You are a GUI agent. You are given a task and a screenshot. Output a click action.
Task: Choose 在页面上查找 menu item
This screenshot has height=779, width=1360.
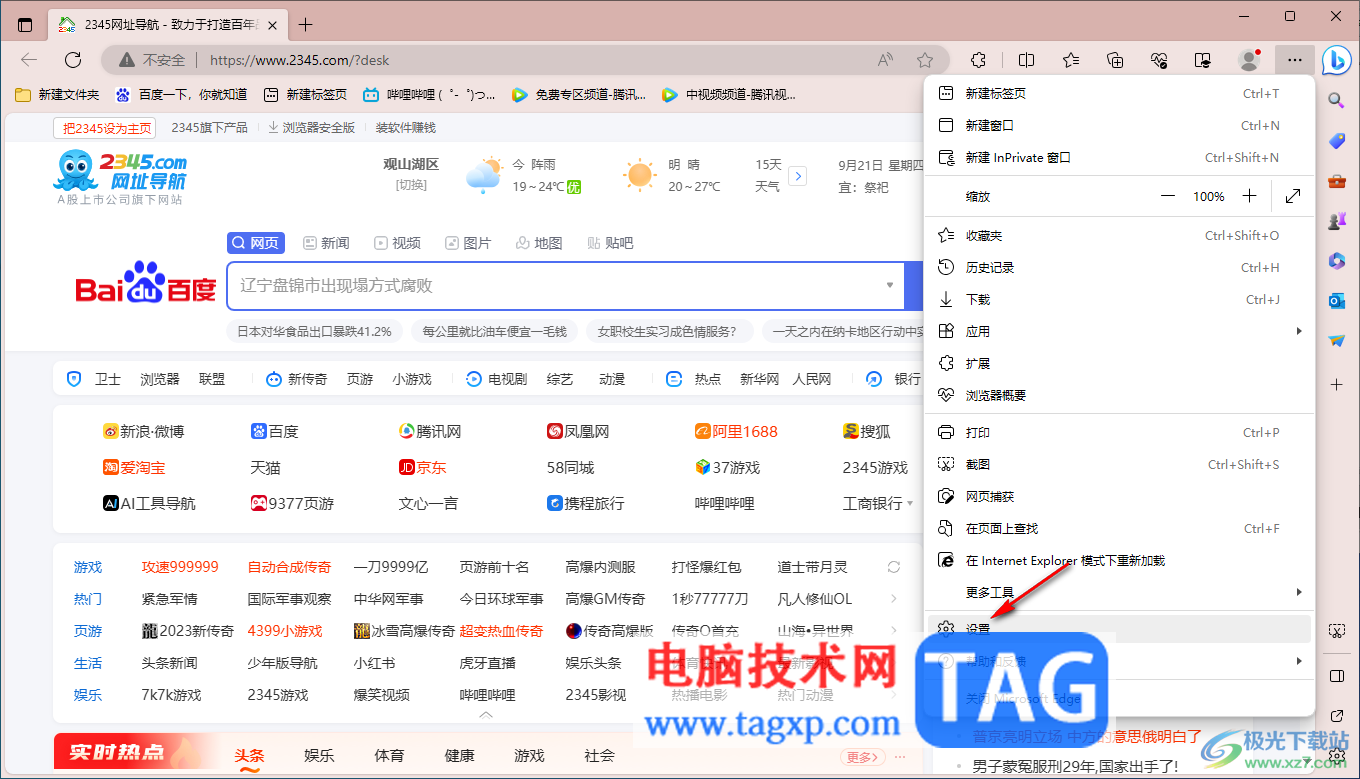tap(1119, 528)
